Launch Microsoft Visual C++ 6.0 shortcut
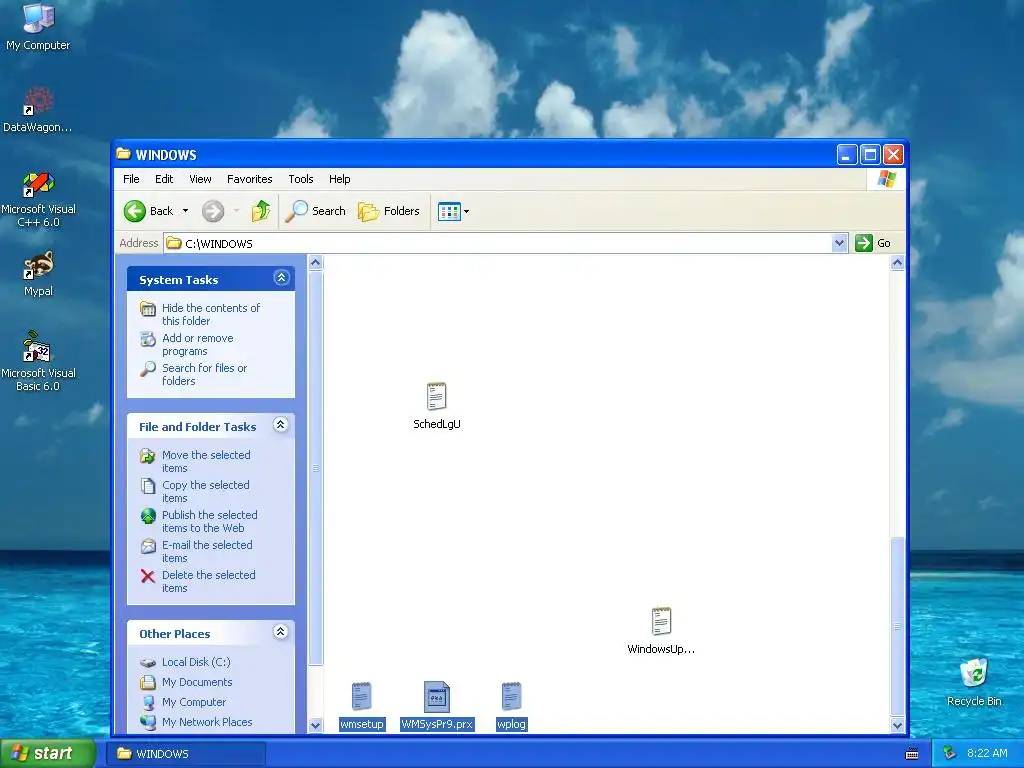The image size is (1024, 768). coord(38,184)
